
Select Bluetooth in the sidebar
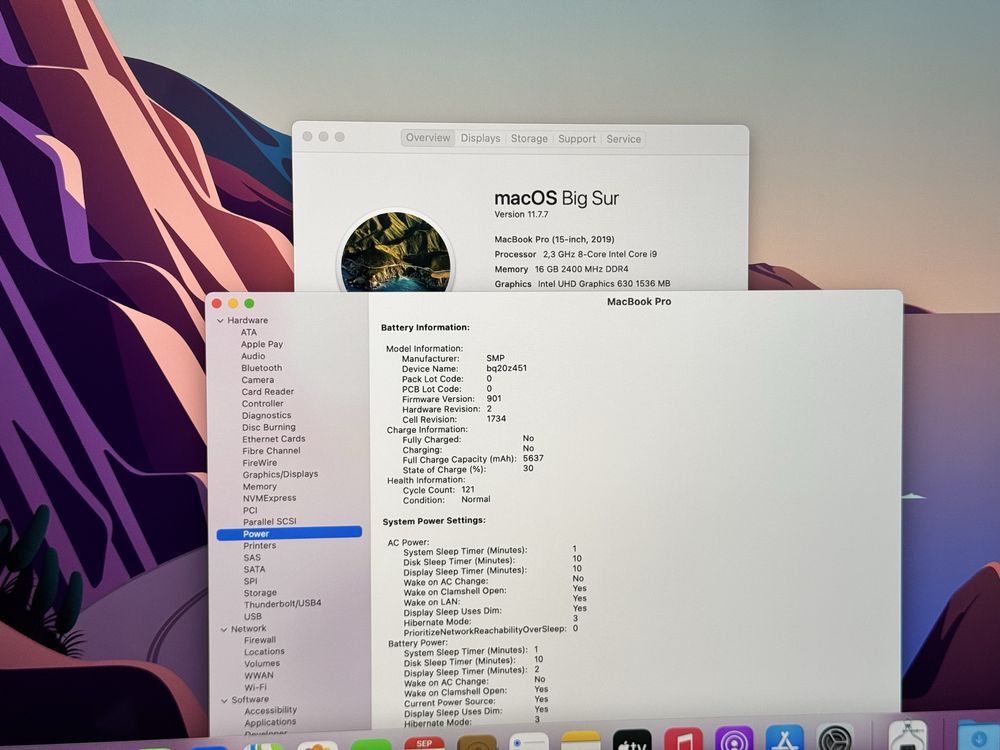[261, 368]
